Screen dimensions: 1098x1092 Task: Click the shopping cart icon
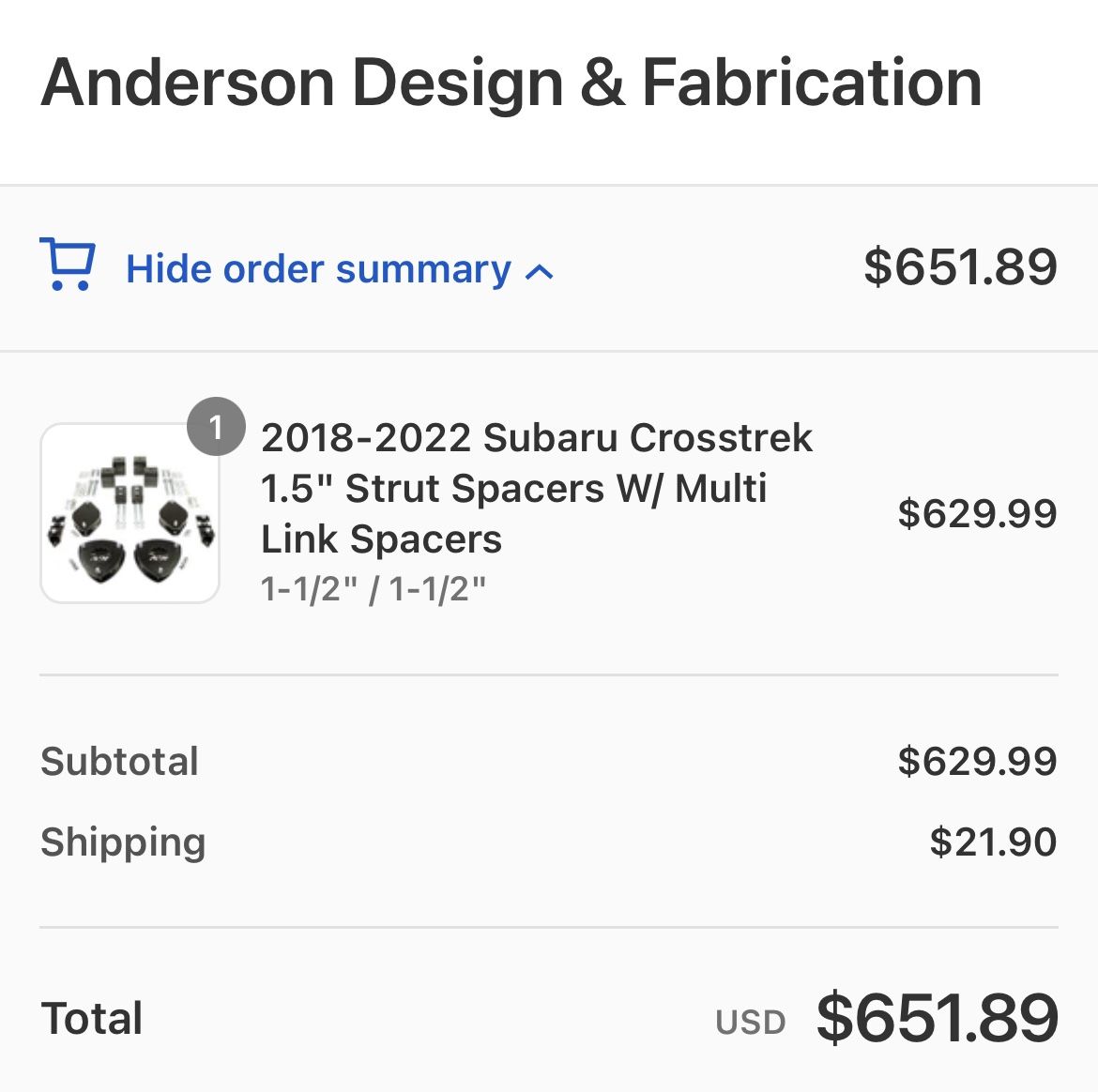click(68, 266)
